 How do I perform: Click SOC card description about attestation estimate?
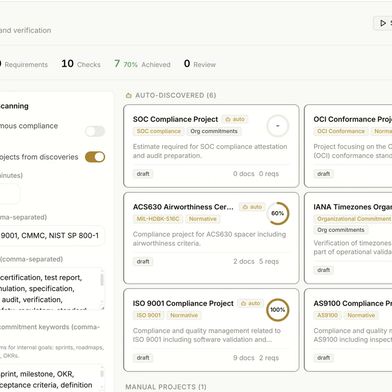210,151
